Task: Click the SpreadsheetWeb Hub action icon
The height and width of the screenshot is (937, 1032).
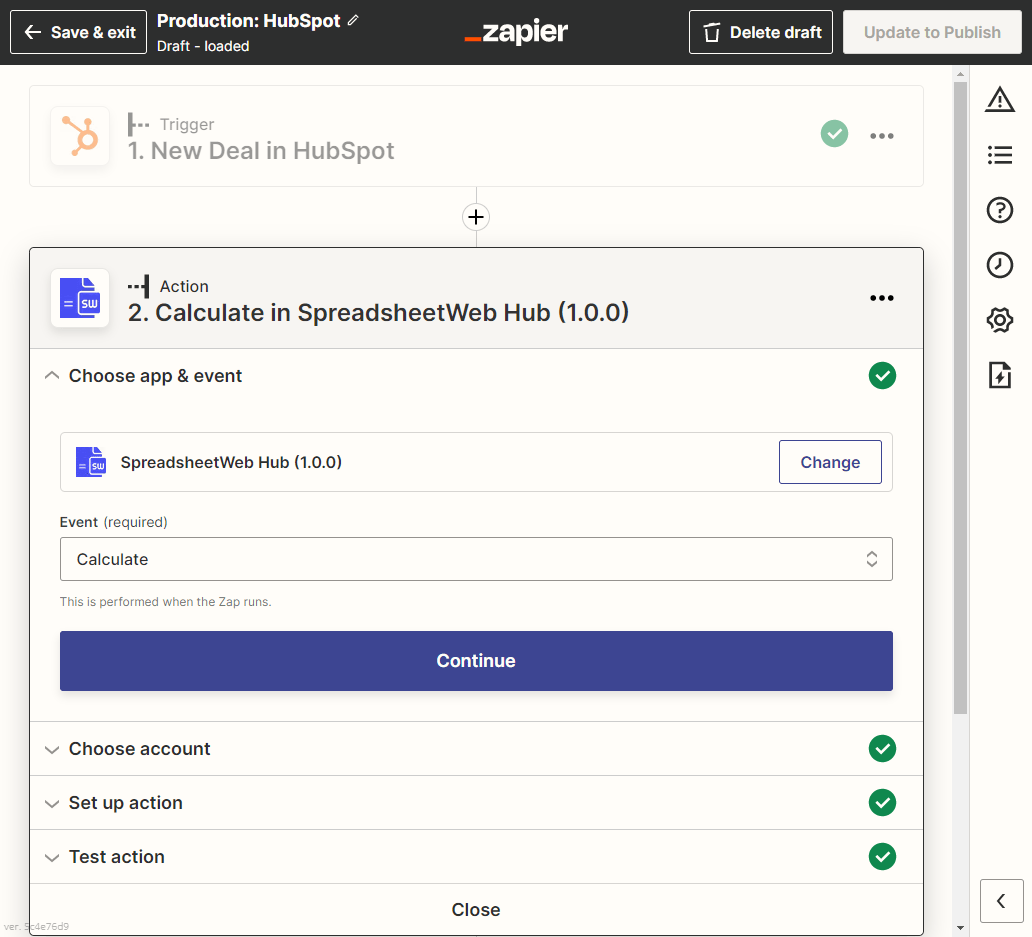Action: point(80,298)
